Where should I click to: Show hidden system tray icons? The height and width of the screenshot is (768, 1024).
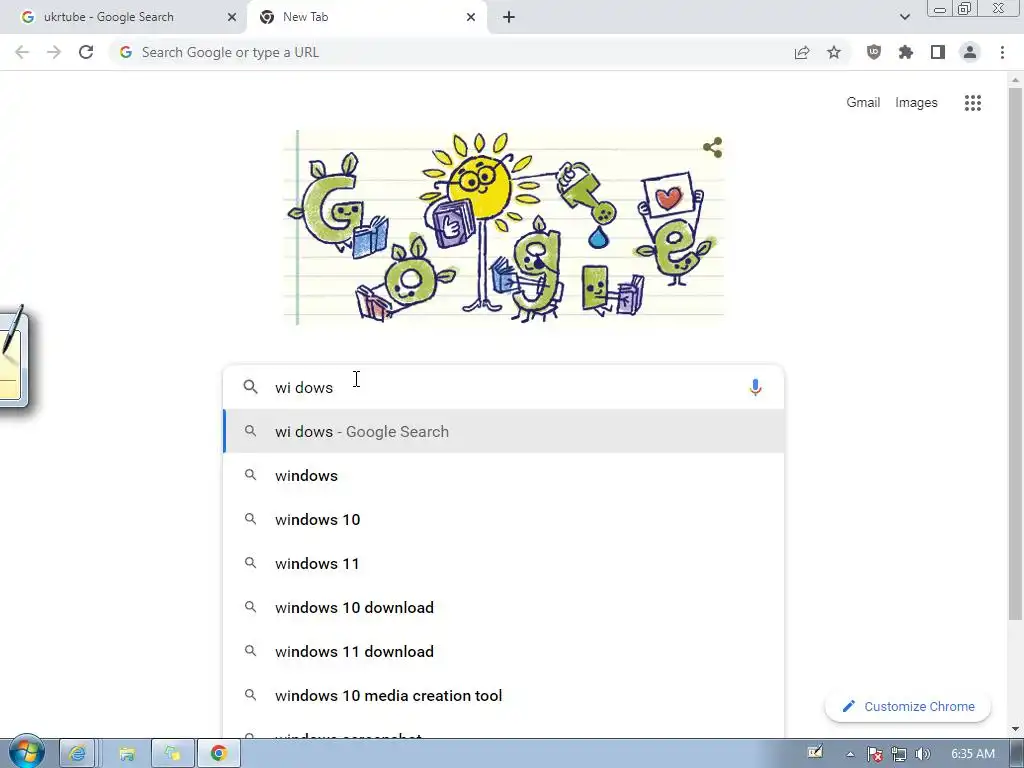pos(850,754)
